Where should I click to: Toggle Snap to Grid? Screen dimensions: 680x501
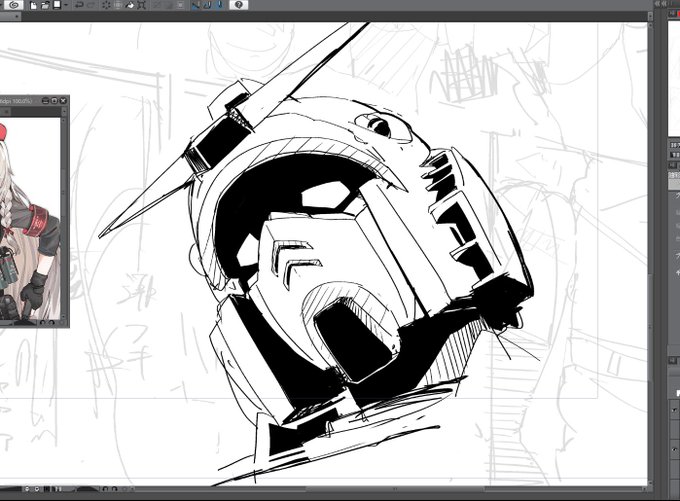(220, 5)
